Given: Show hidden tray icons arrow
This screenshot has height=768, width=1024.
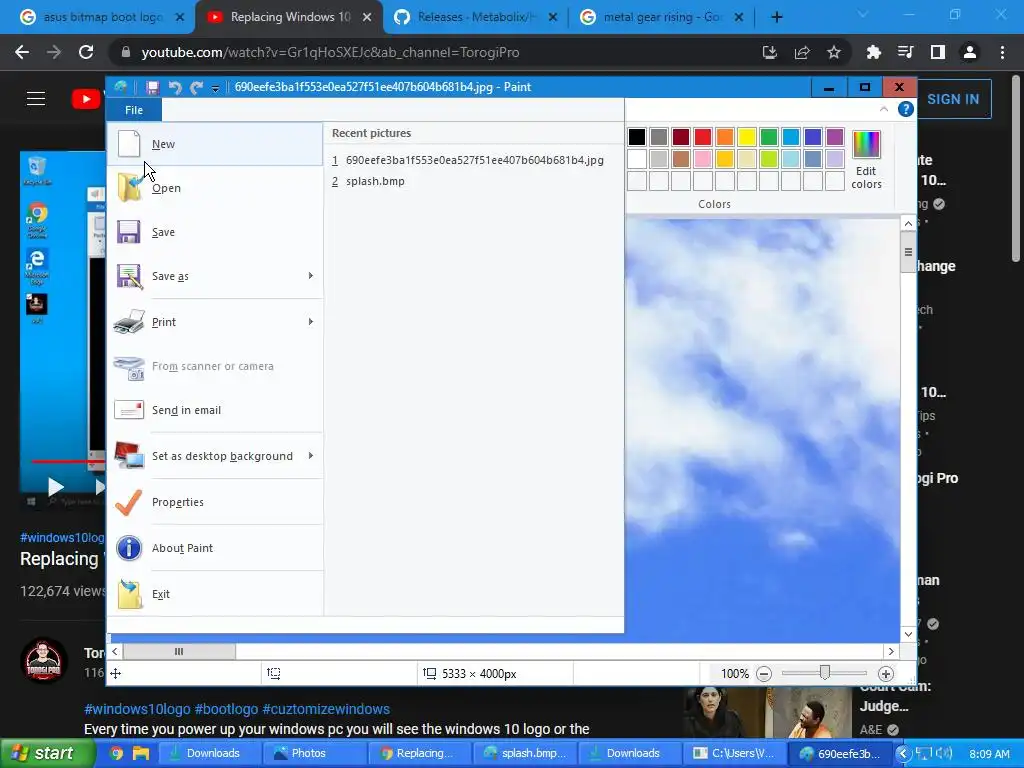Looking at the screenshot, I should click(903, 753).
